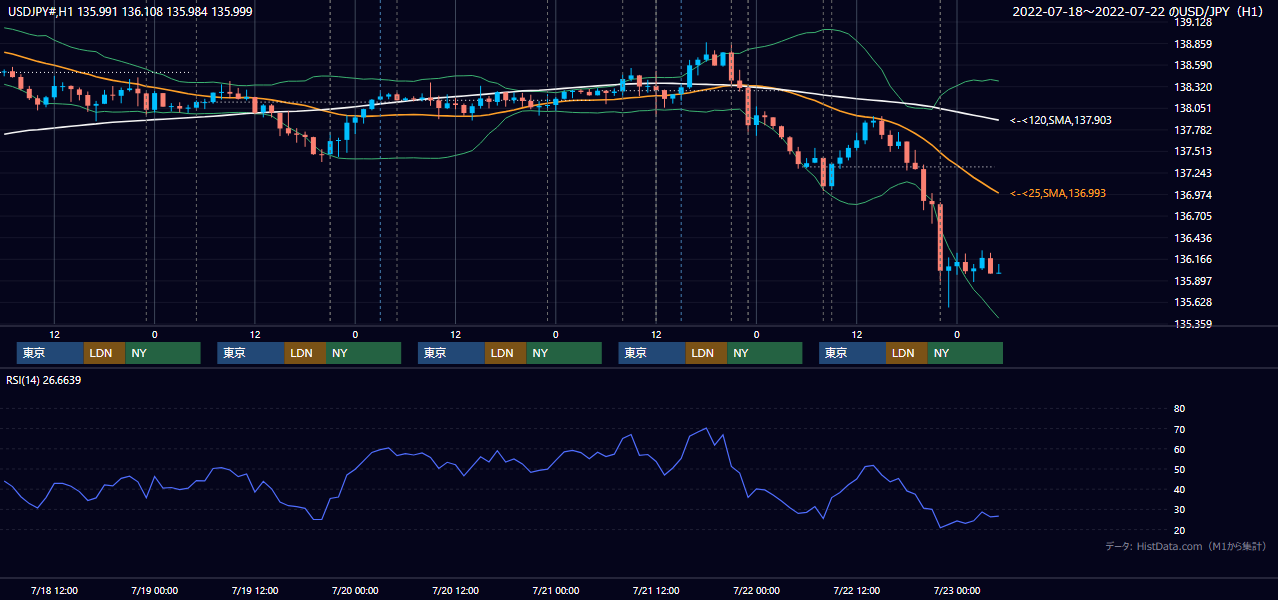Click the NY session block for July 19
This screenshot has width=1278, height=600.
click(x=363, y=353)
